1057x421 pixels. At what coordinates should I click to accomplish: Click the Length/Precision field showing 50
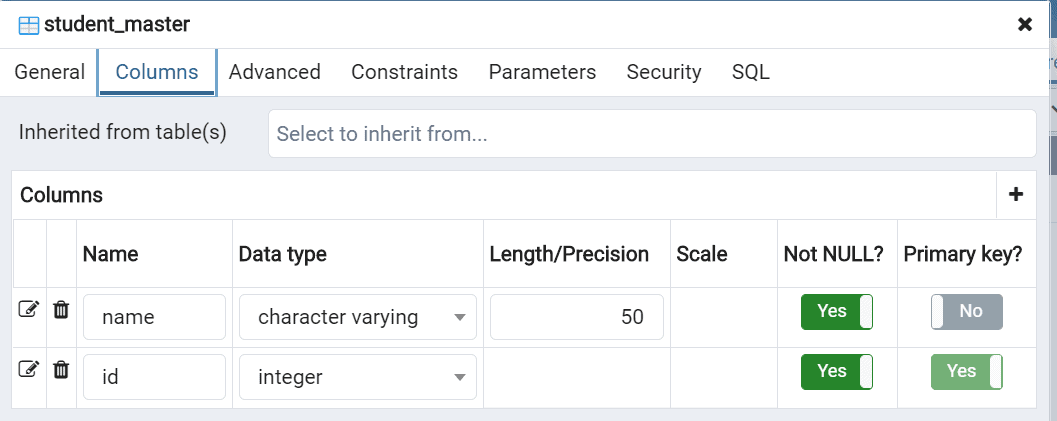(x=577, y=318)
